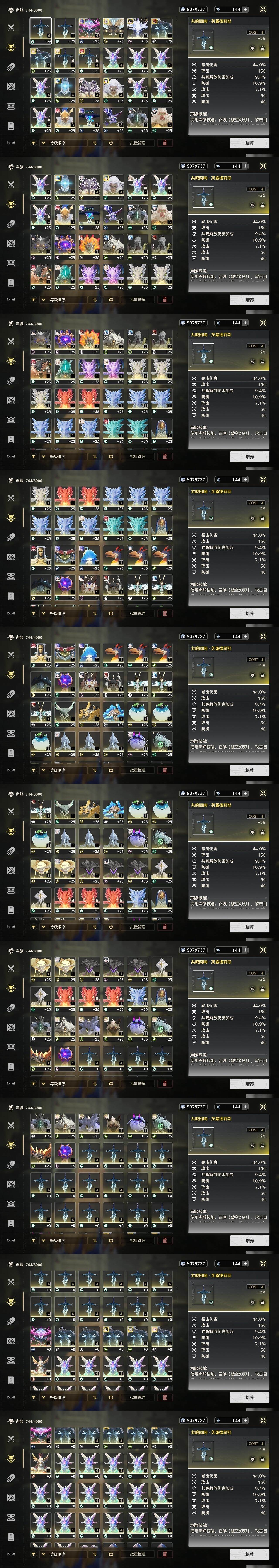Toggle the lock icon on topmost echo detail card
Screen dimensions: 279x1568
point(263,48)
